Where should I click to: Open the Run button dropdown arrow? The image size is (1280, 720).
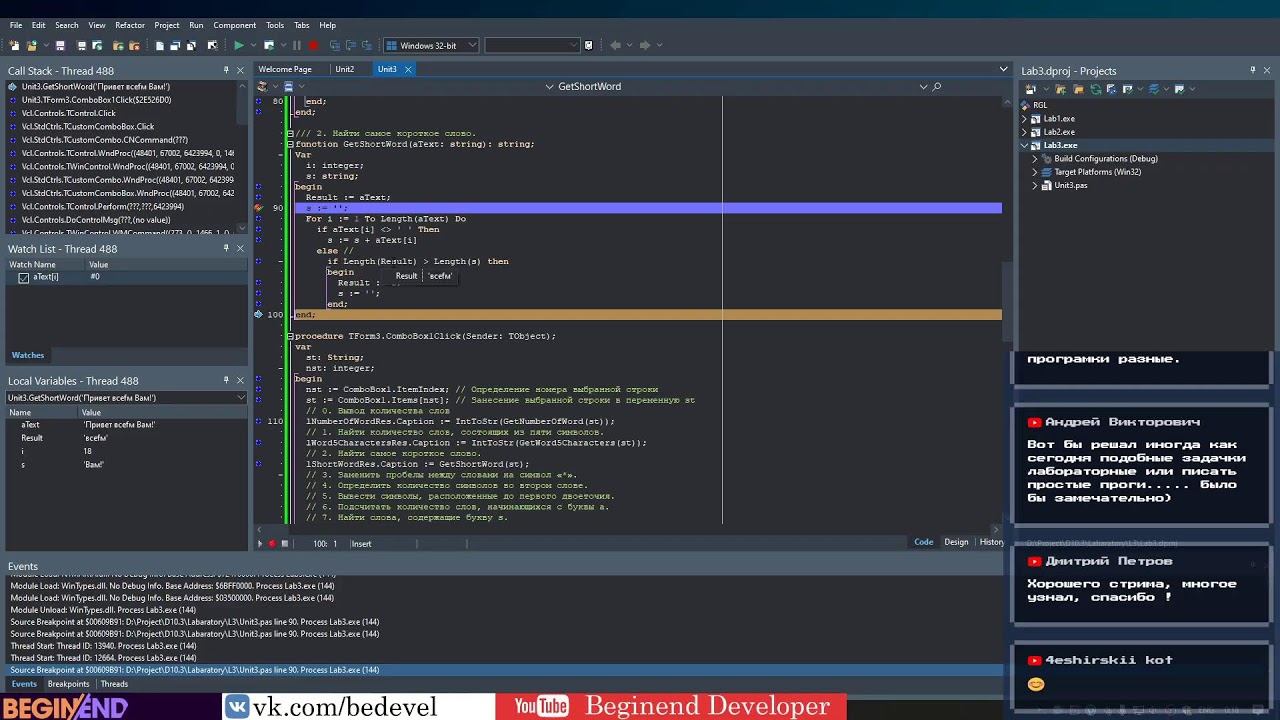pos(251,45)
